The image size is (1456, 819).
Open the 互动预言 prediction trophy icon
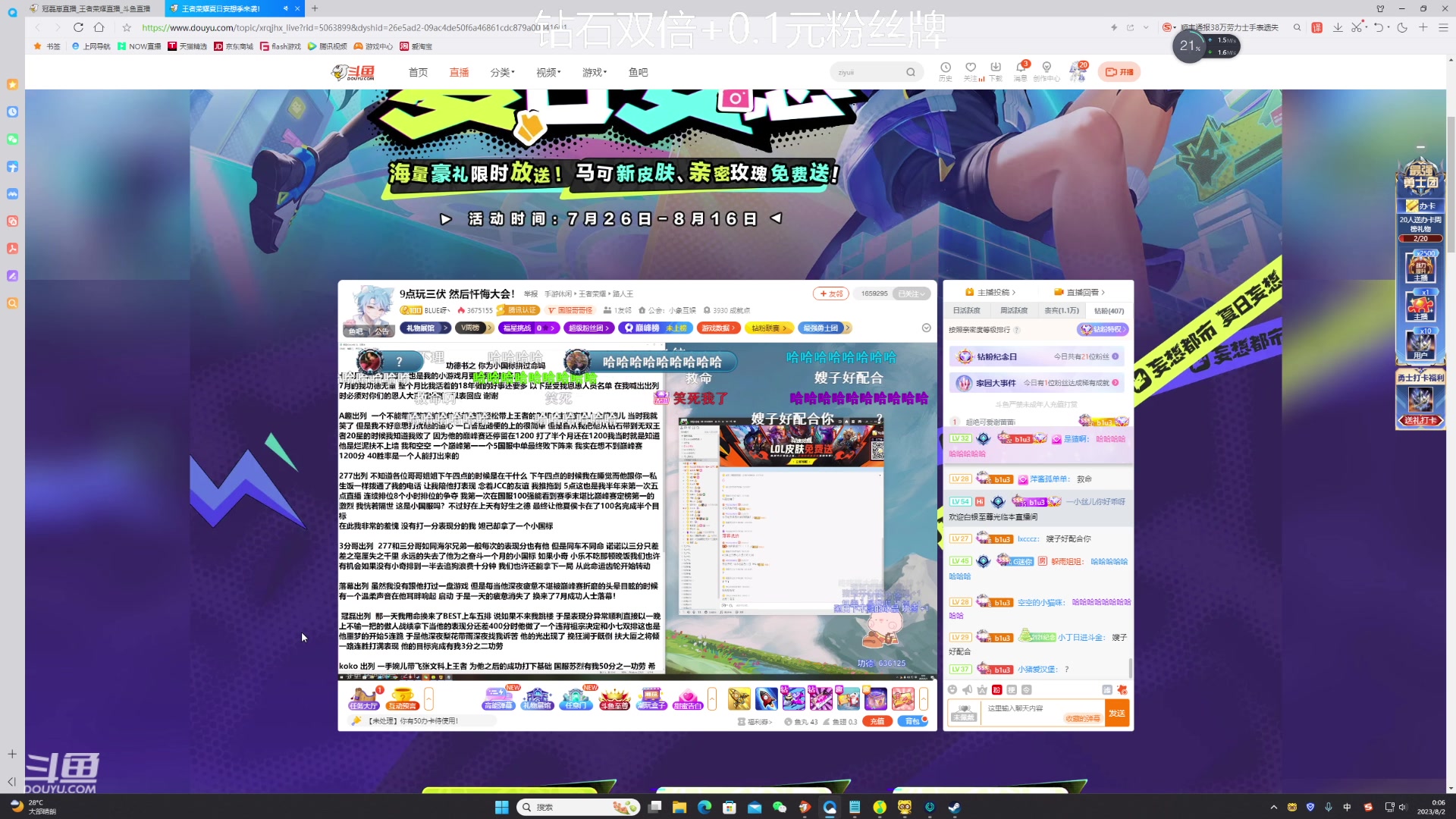point(403,698)
